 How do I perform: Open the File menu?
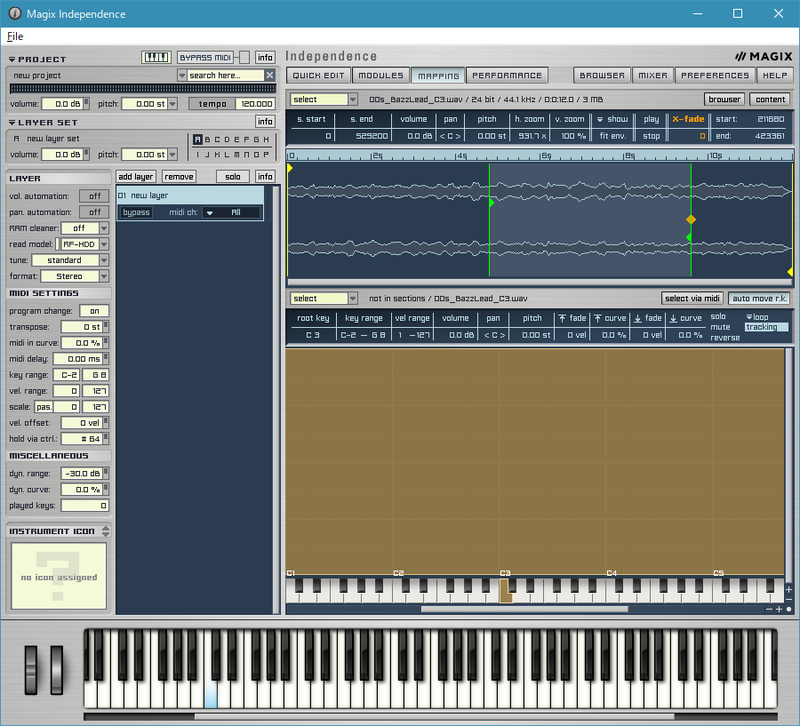click(15, 36)
